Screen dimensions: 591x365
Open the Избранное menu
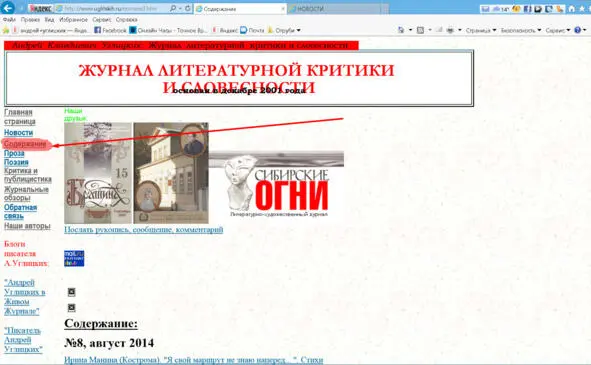(73, 20)
